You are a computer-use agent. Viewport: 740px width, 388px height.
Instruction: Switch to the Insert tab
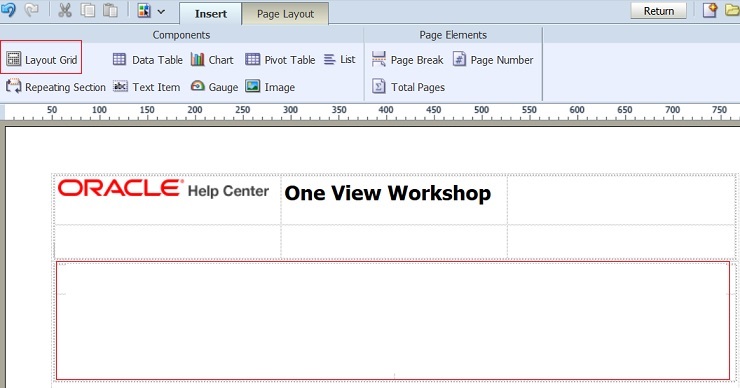210,14
